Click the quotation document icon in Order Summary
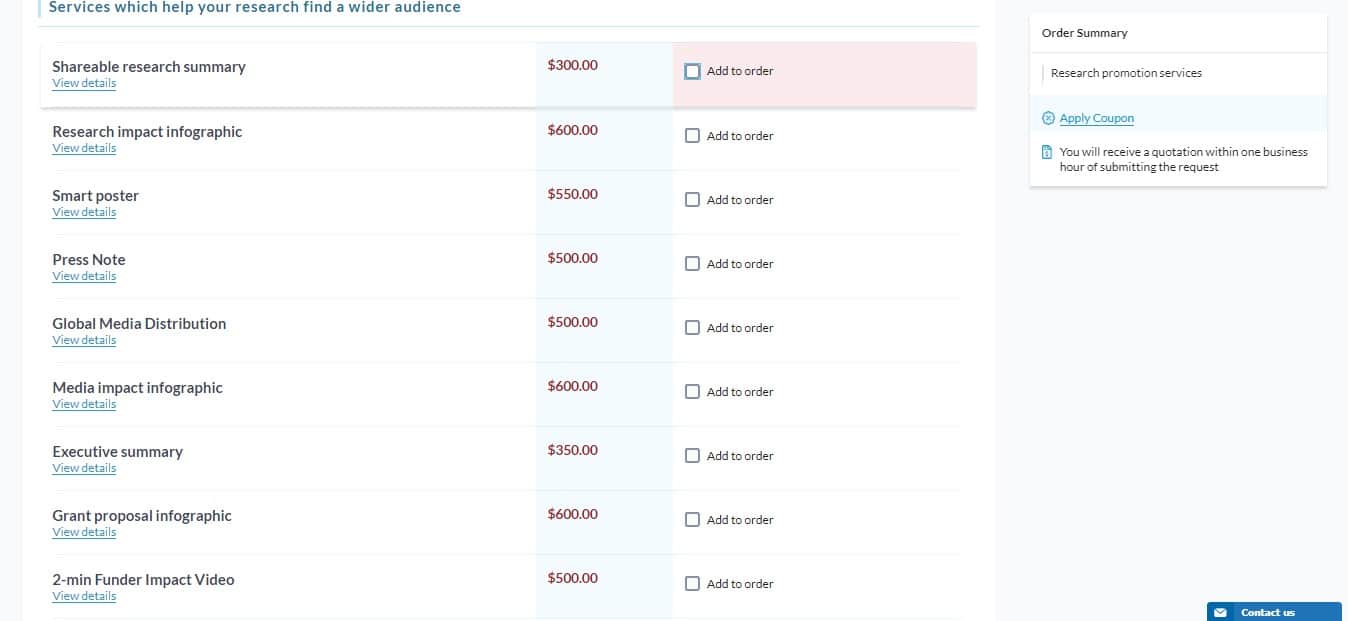 coord(1047,152)
